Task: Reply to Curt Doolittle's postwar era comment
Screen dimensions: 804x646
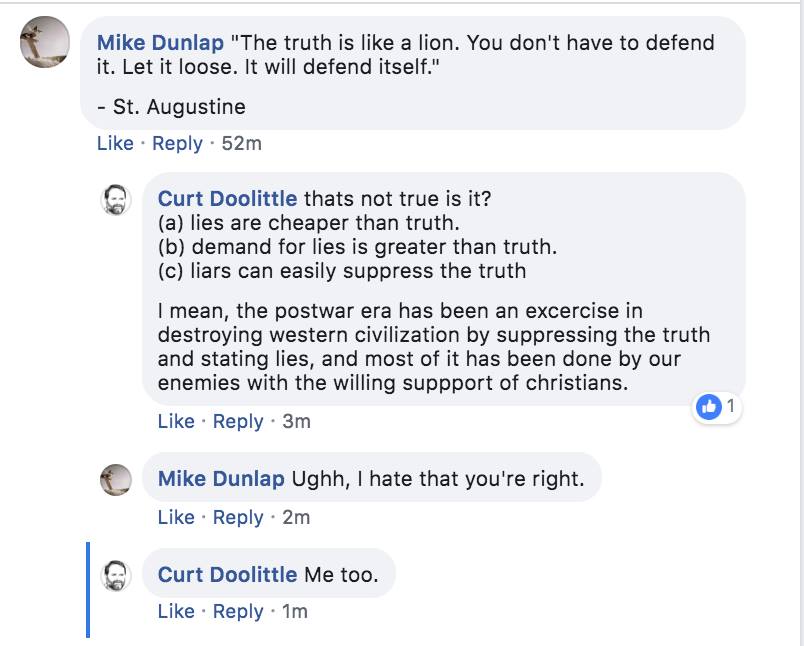Action: [x=238, y=421]
